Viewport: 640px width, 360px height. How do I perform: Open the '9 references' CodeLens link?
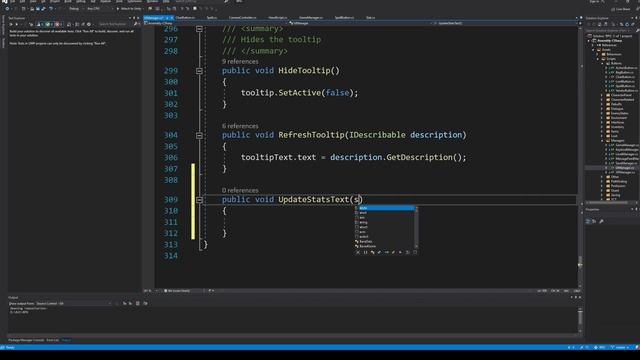coord(240,62)
